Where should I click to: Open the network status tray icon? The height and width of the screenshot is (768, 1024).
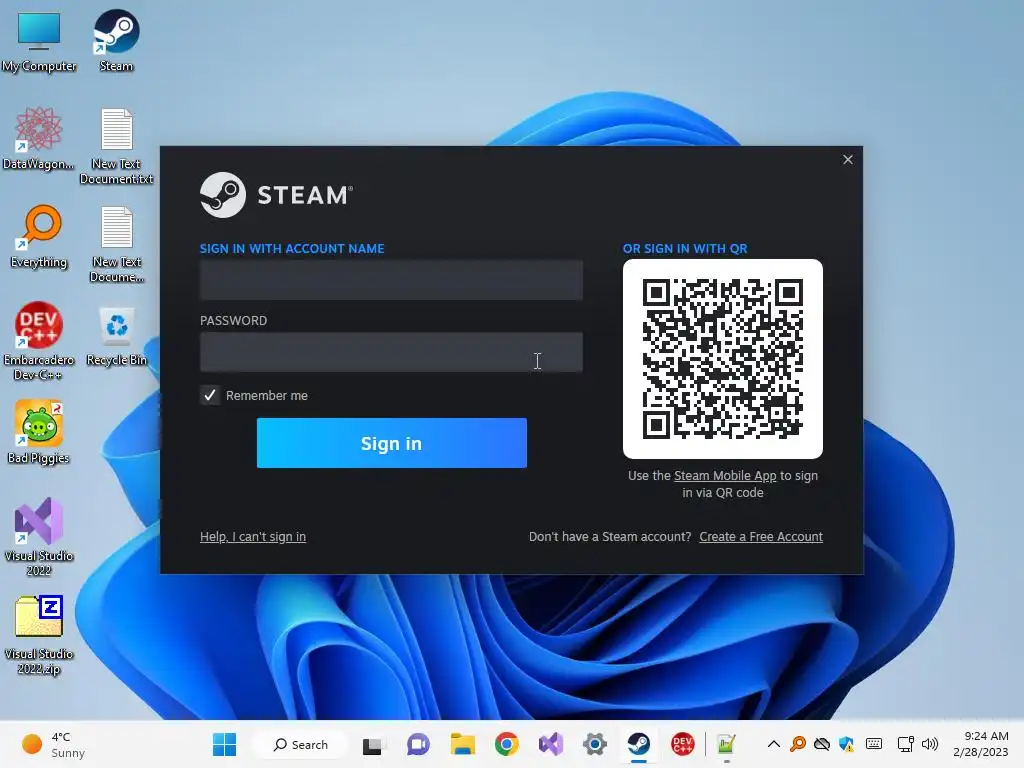coord(905,744)
